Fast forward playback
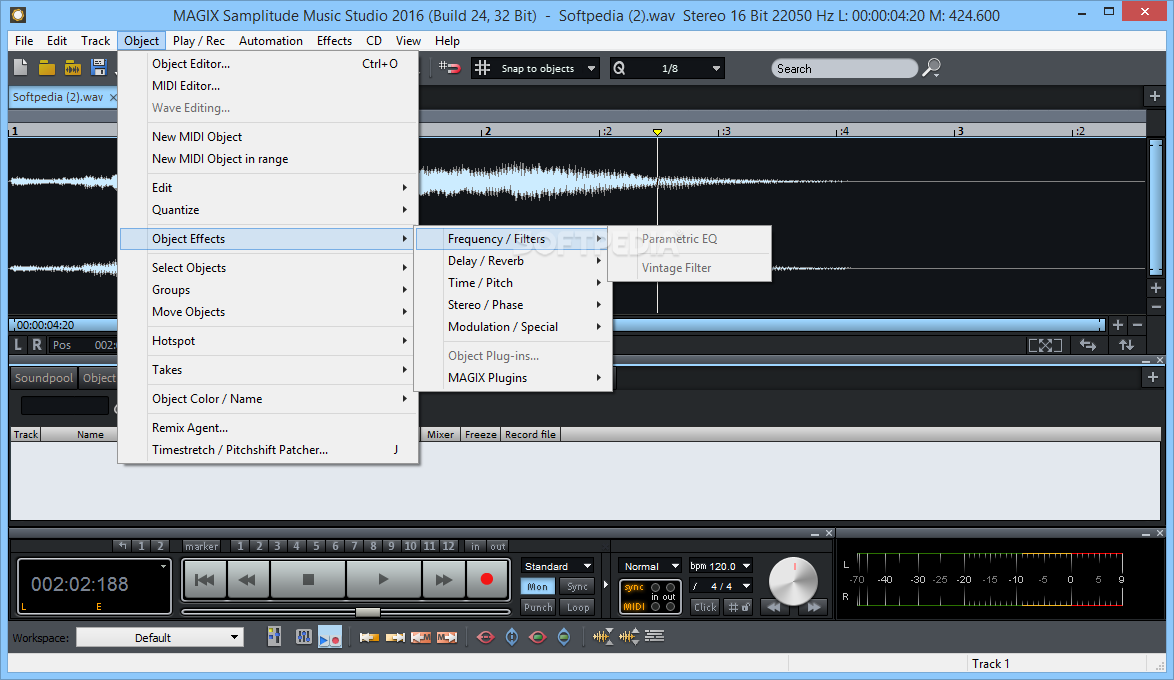 click(x=443, y=579)
